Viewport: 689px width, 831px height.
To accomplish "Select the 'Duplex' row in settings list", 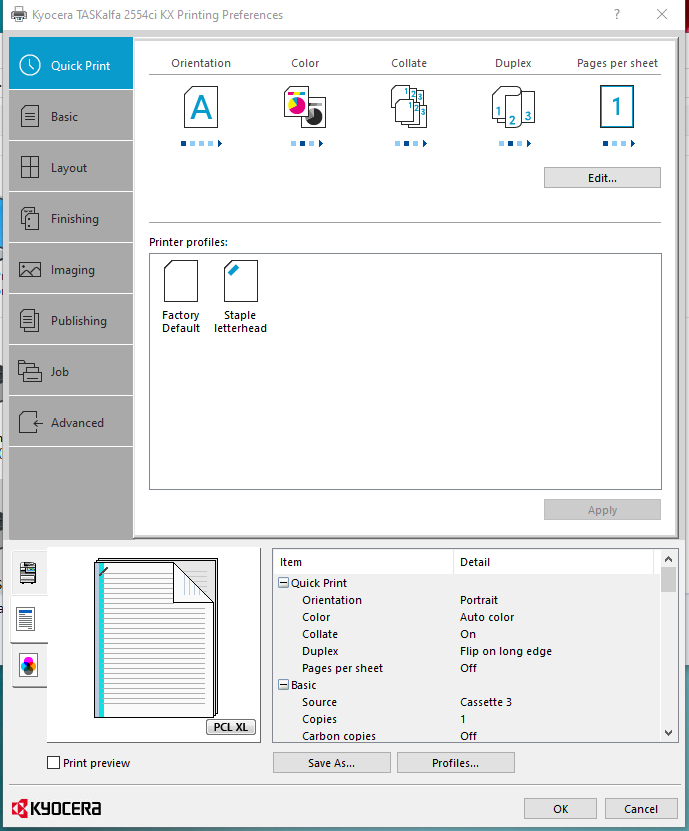I will 467,651.
